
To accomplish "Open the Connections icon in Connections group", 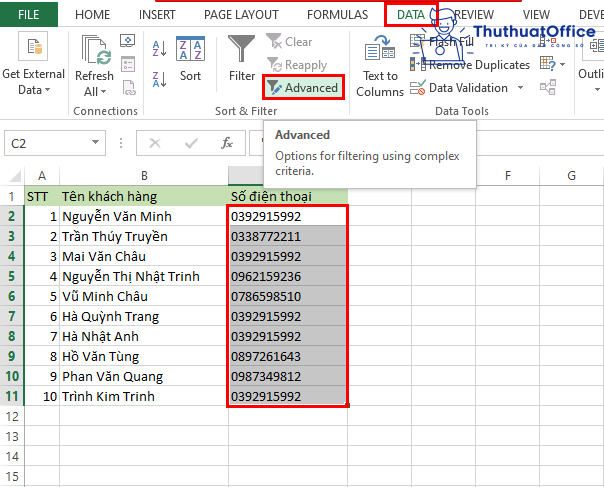I will [x=128, y=40].
